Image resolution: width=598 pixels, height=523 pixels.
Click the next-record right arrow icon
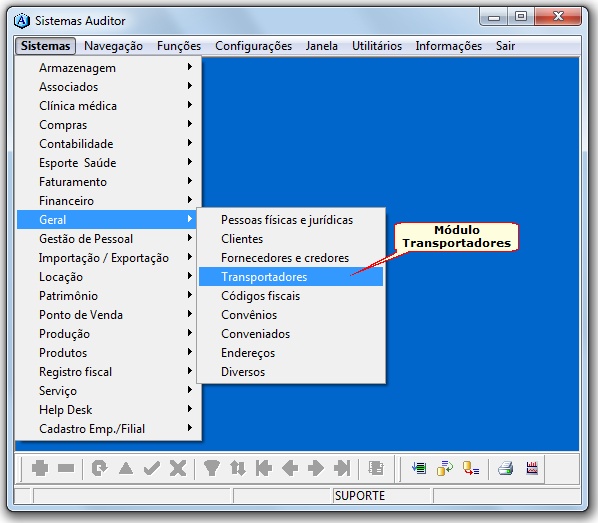tap(316, 468)
